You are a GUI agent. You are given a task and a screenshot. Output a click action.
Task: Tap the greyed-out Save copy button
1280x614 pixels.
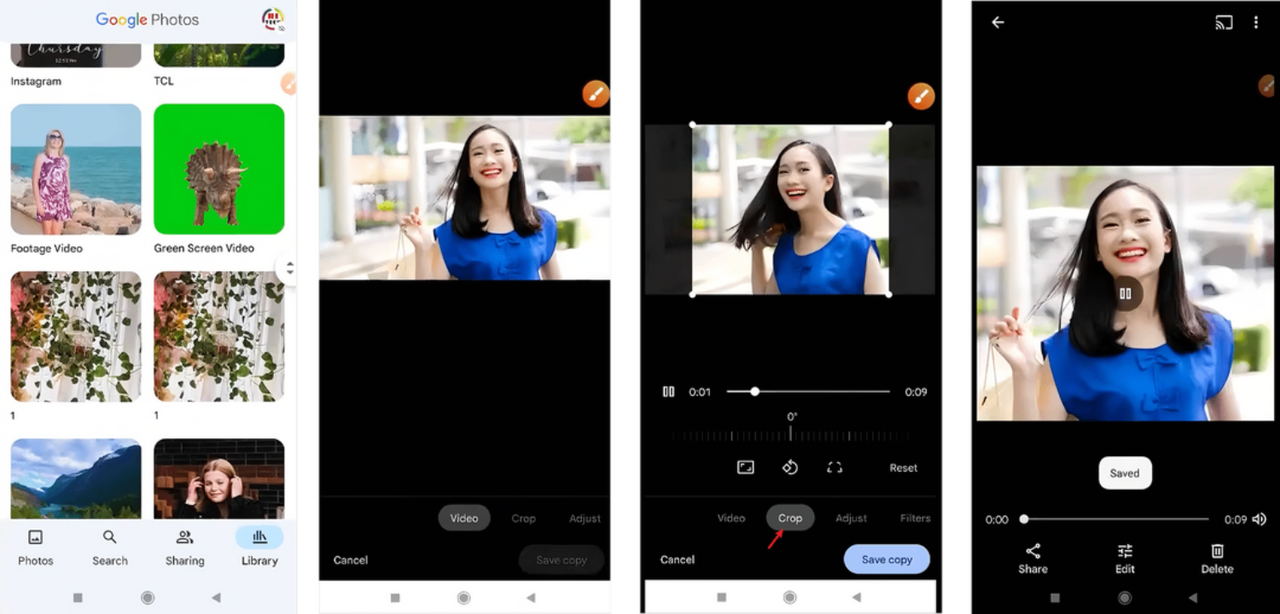(561, 560)
